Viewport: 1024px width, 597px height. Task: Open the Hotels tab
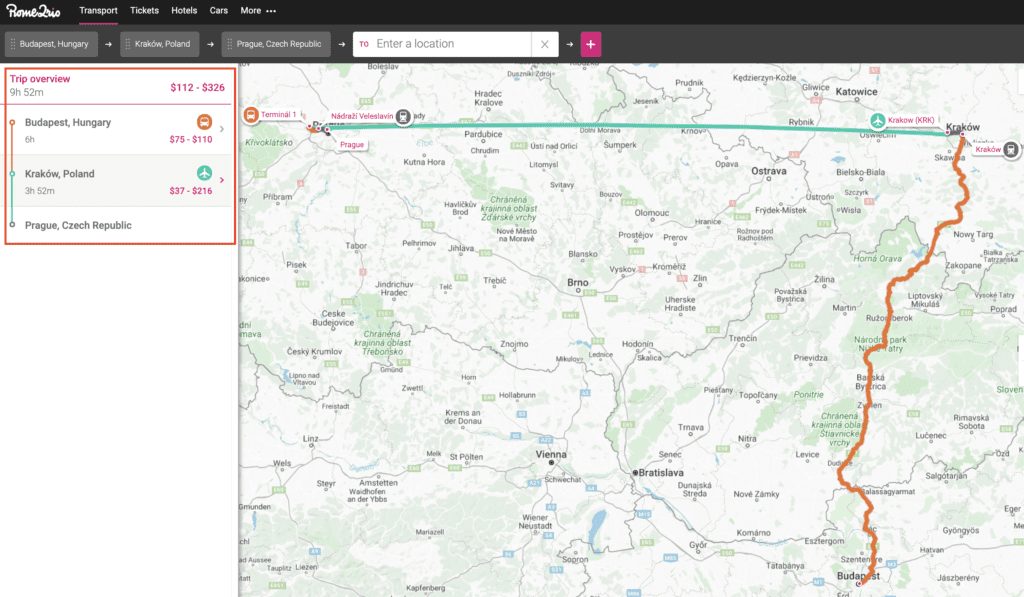coord(184,11)
